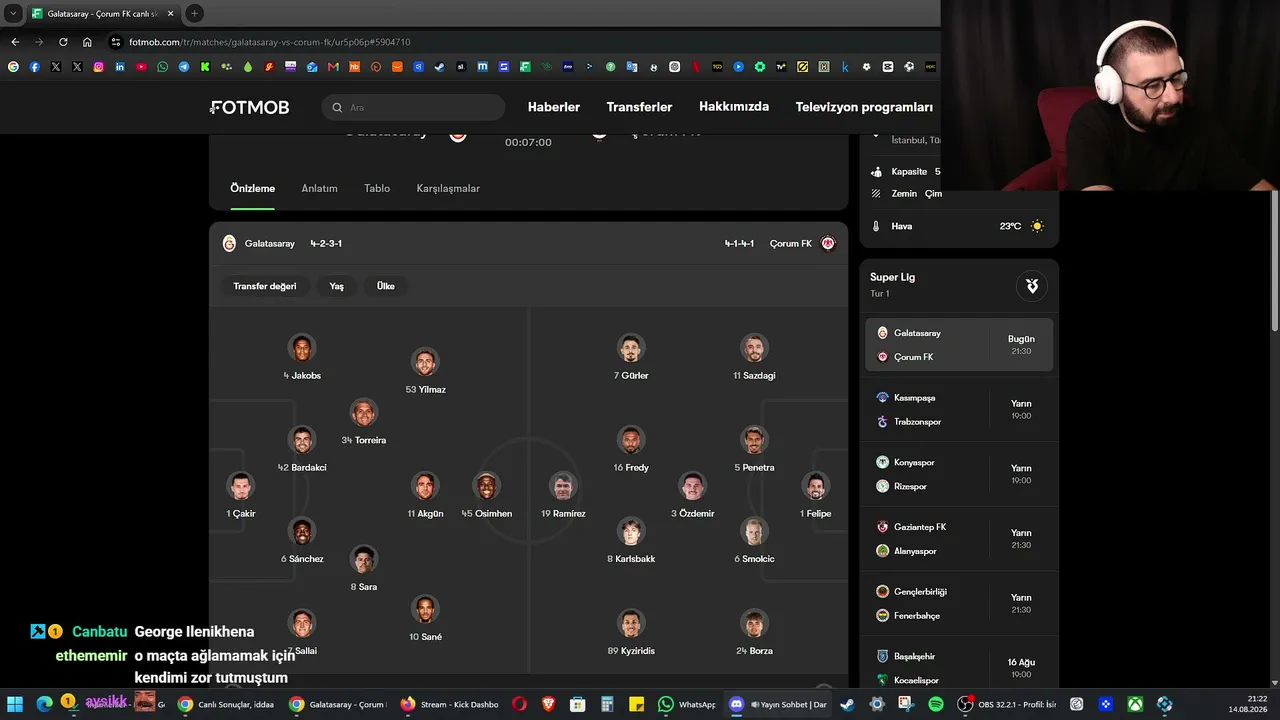Open Televizyon programları menu
Viewport: 1280px width, 720px height.
click(864, 107)
